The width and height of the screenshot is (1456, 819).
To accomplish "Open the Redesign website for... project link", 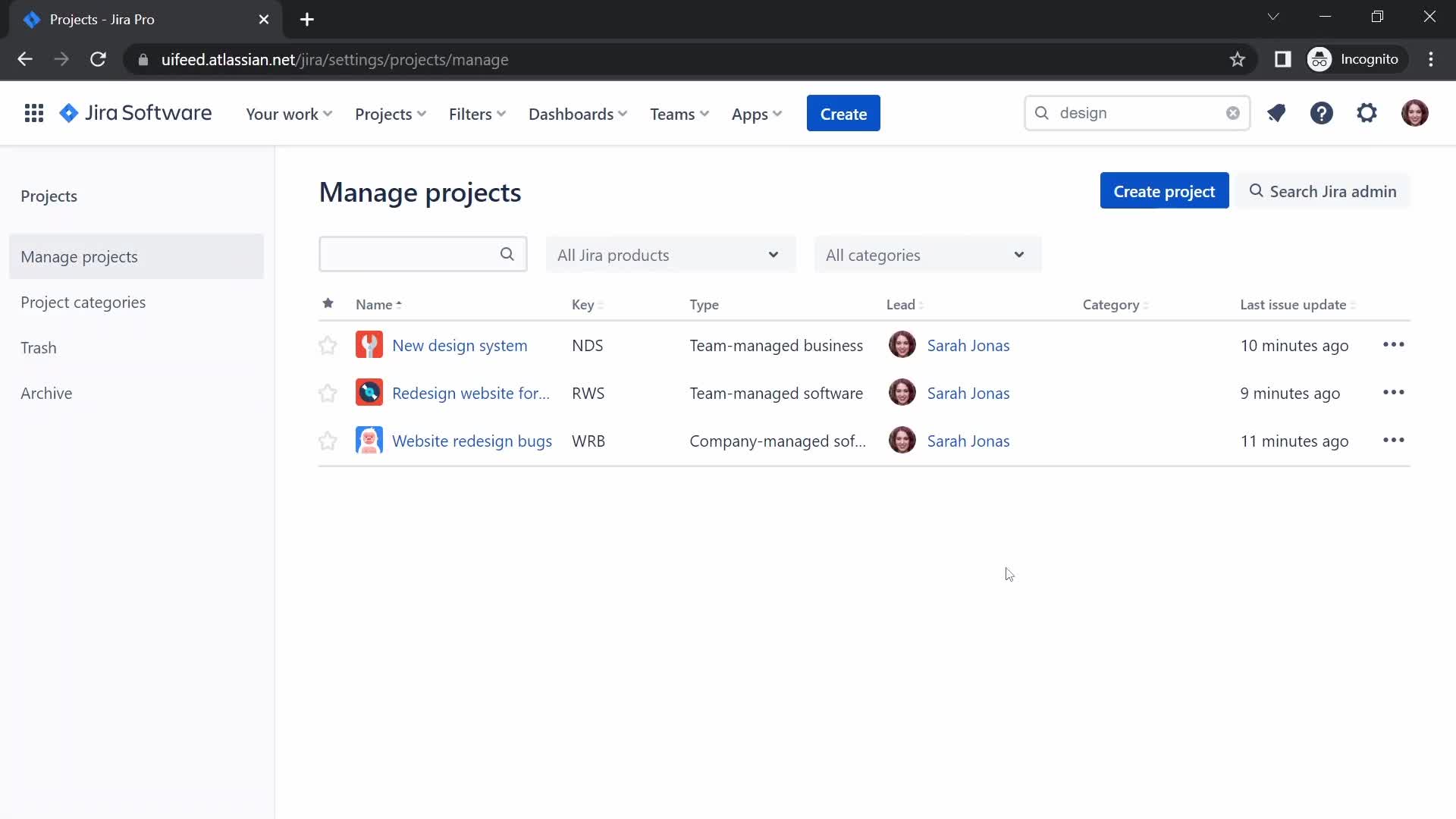I will 470,393.
